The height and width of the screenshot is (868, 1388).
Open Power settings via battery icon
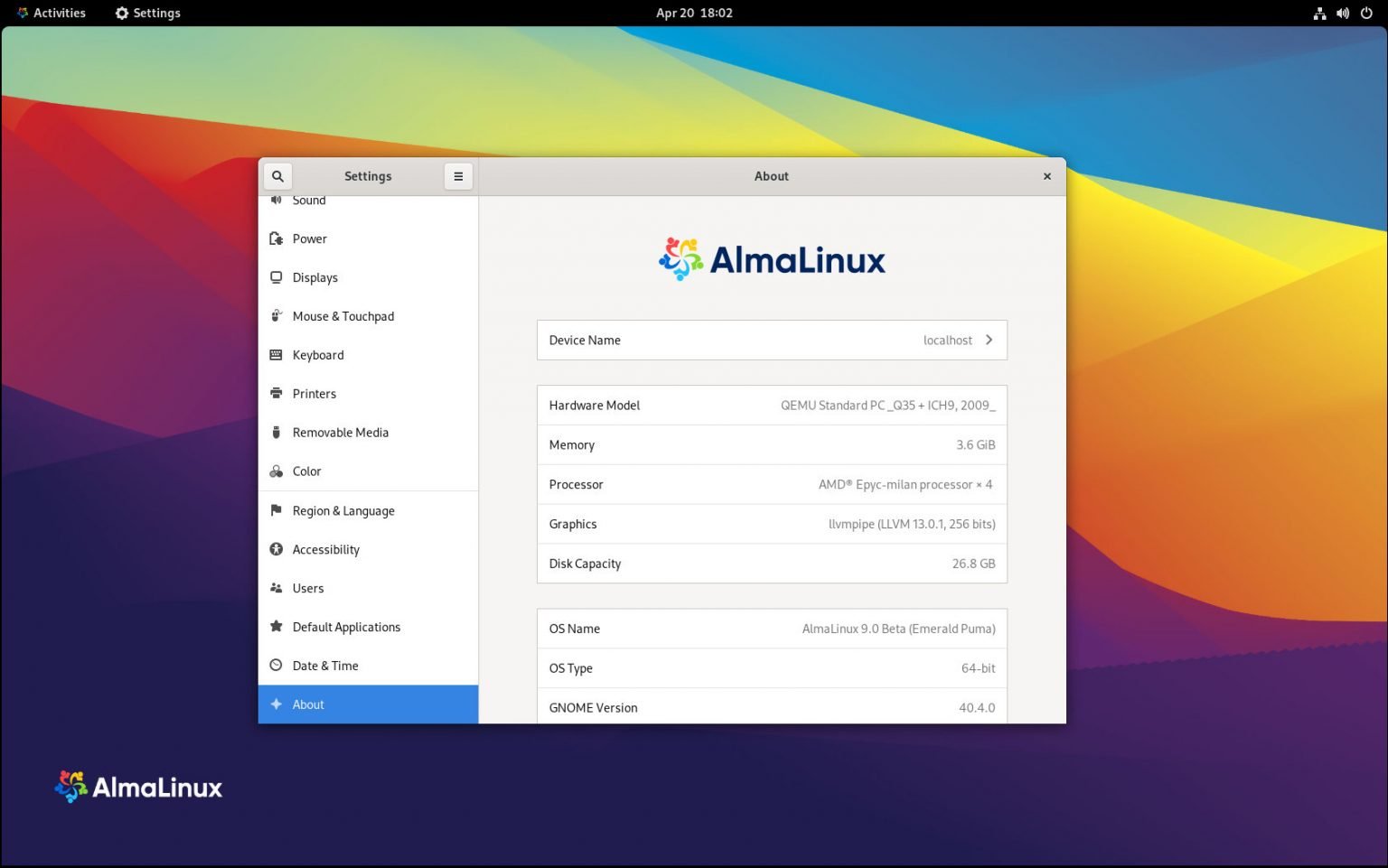[277, 238]
